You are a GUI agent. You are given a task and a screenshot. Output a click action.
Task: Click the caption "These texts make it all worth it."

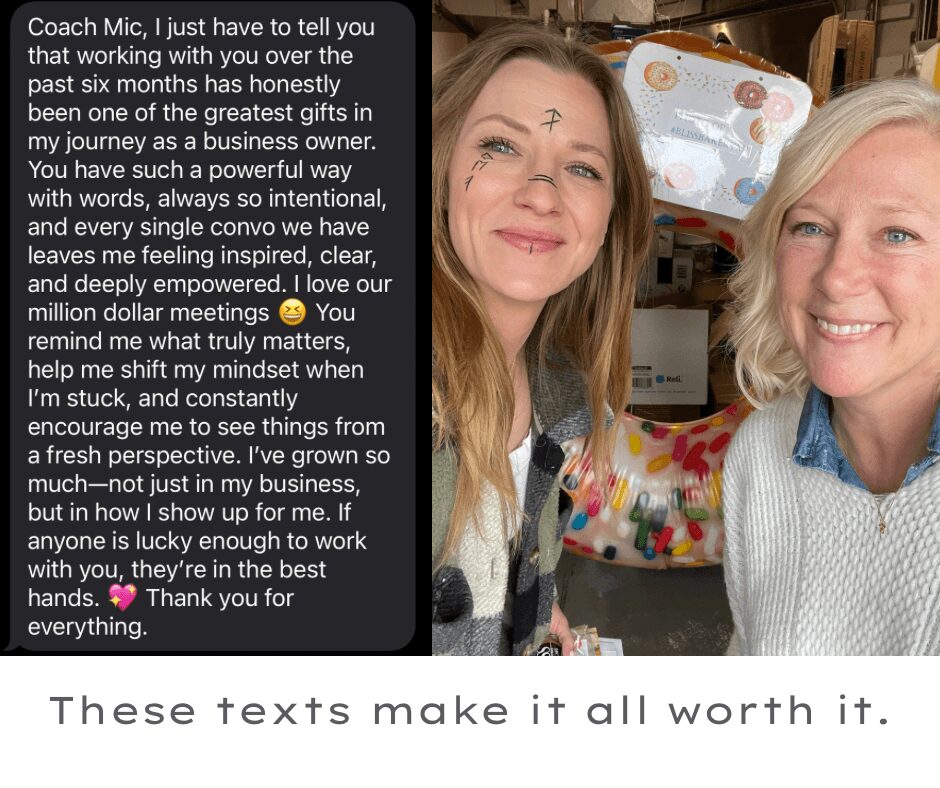click(x=469, y=711)
